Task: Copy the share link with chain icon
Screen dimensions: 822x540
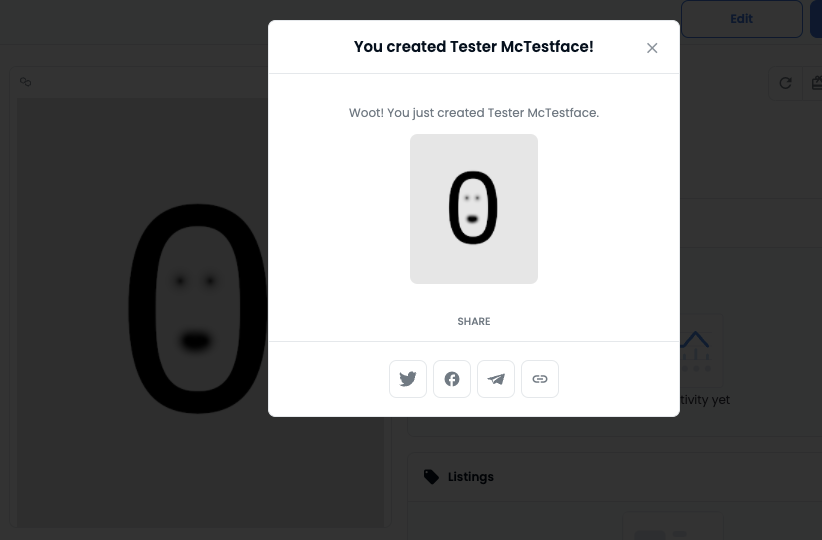Action: 540,379
